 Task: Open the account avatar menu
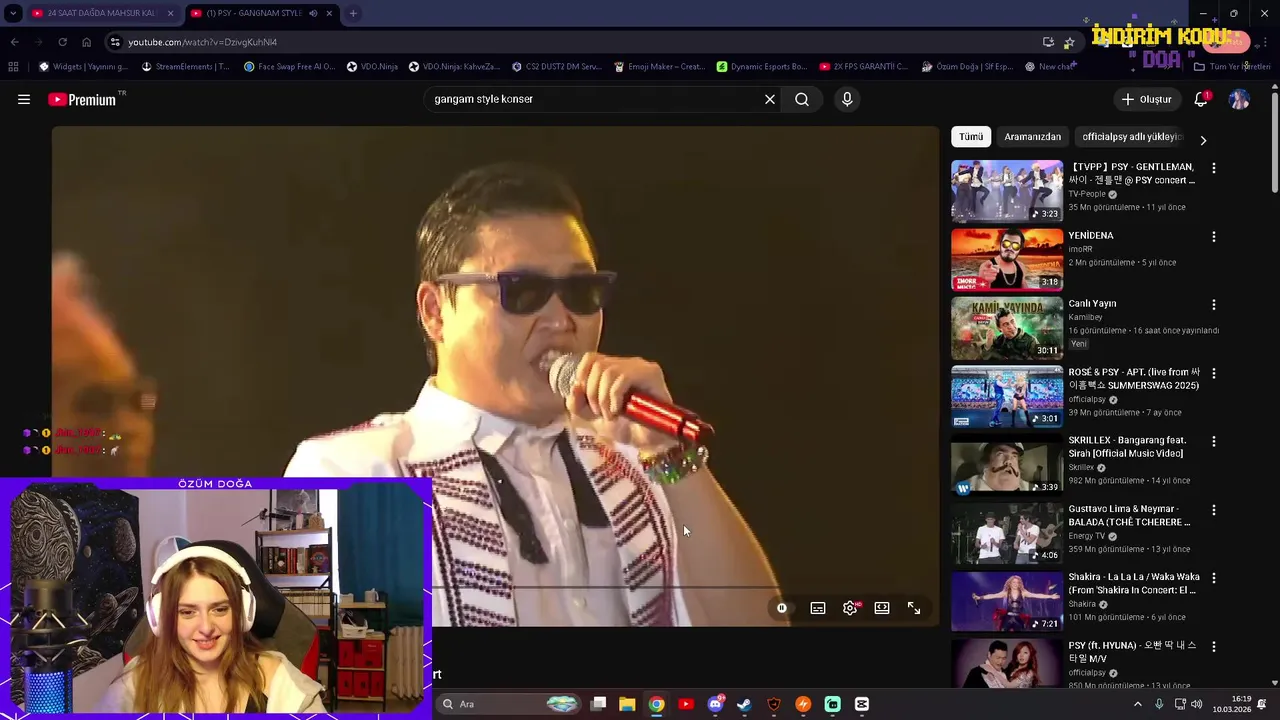(x=1239, y=99)
